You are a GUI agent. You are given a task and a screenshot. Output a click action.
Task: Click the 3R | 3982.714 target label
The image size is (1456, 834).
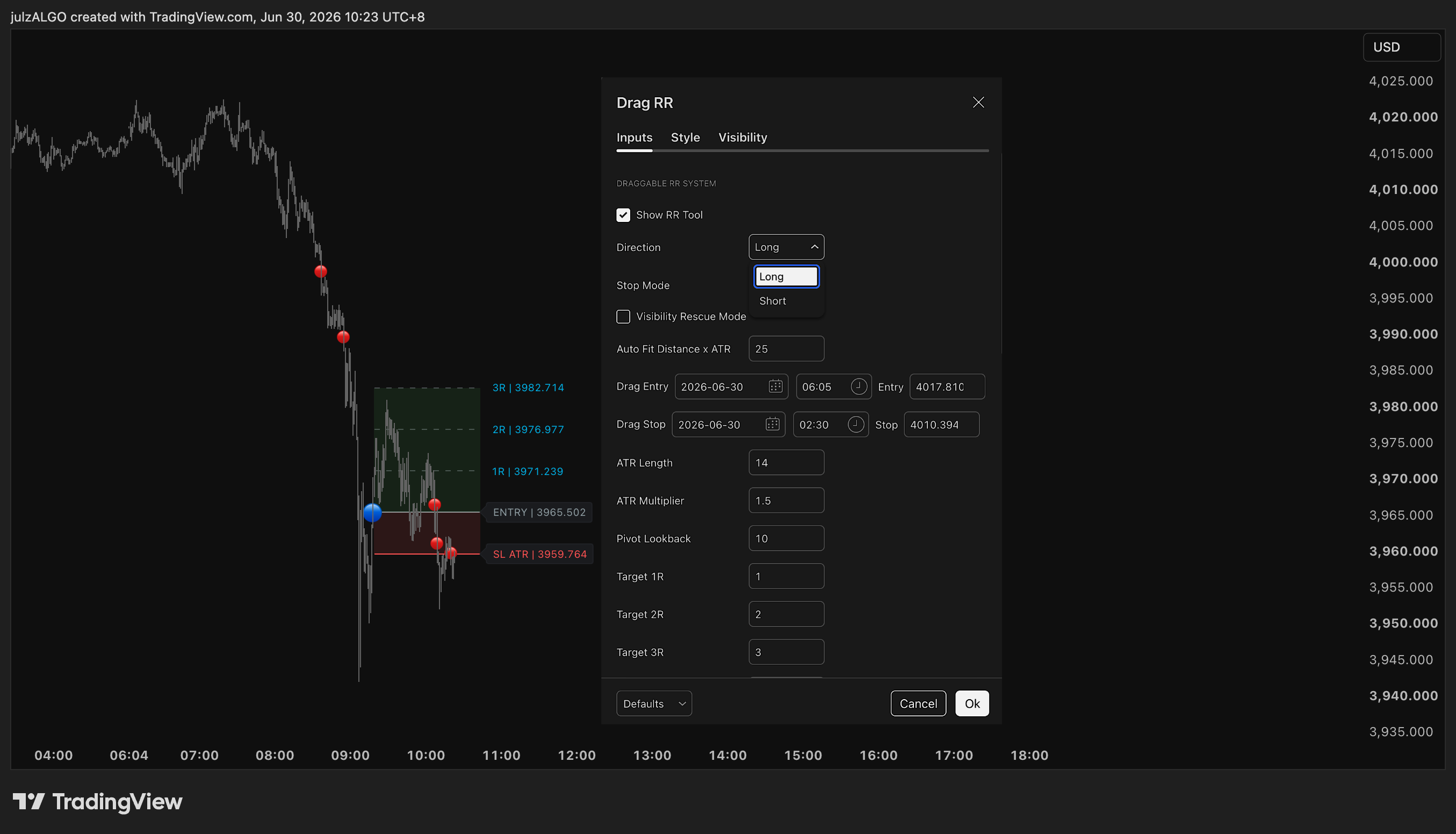point(528,388)
